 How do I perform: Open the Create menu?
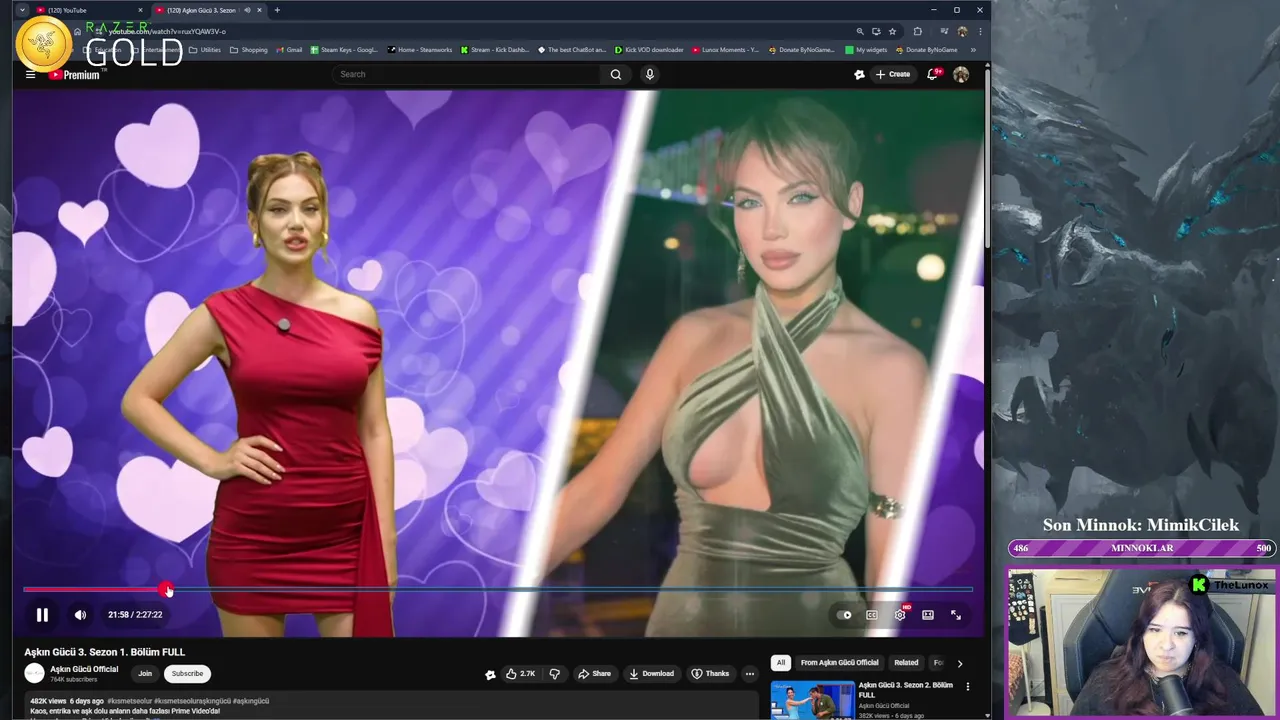(893, 74)
